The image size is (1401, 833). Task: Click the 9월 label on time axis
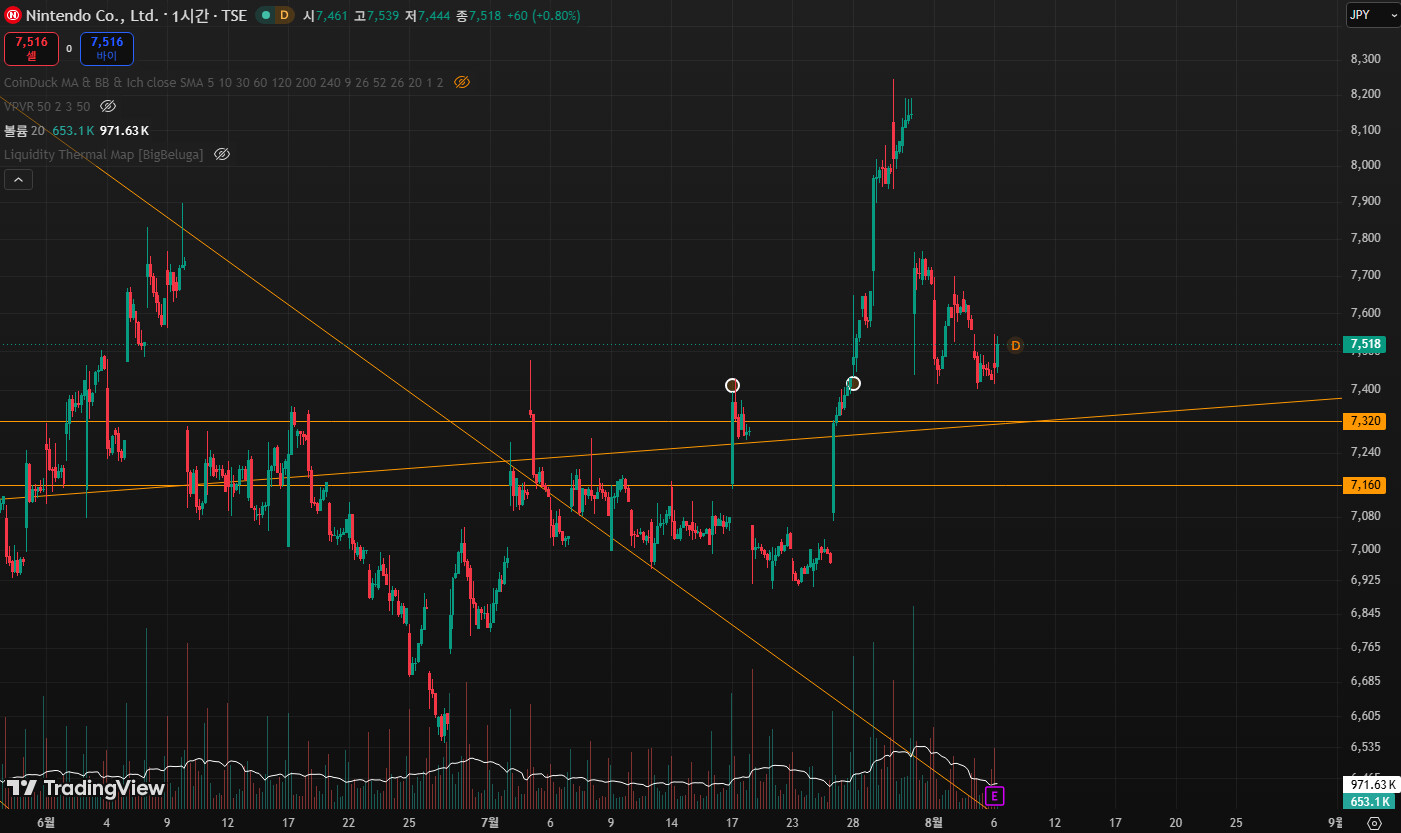tap(1336, 822)
